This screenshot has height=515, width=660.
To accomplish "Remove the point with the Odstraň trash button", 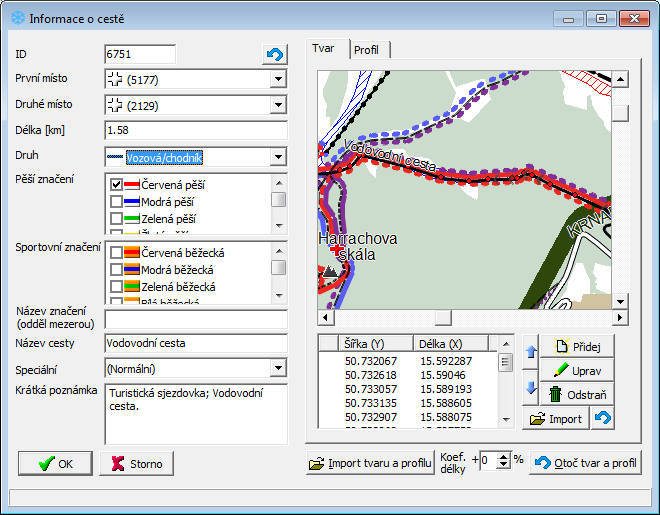I will pyautogui.click(x=577, y=395).
